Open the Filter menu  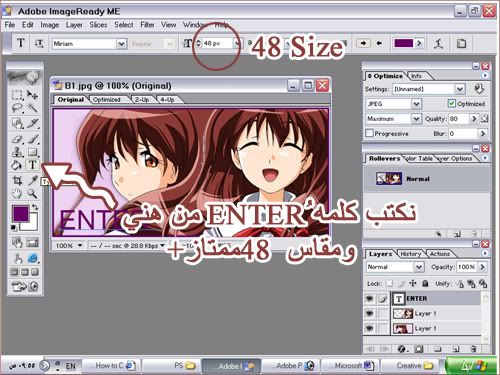(147, 25)
